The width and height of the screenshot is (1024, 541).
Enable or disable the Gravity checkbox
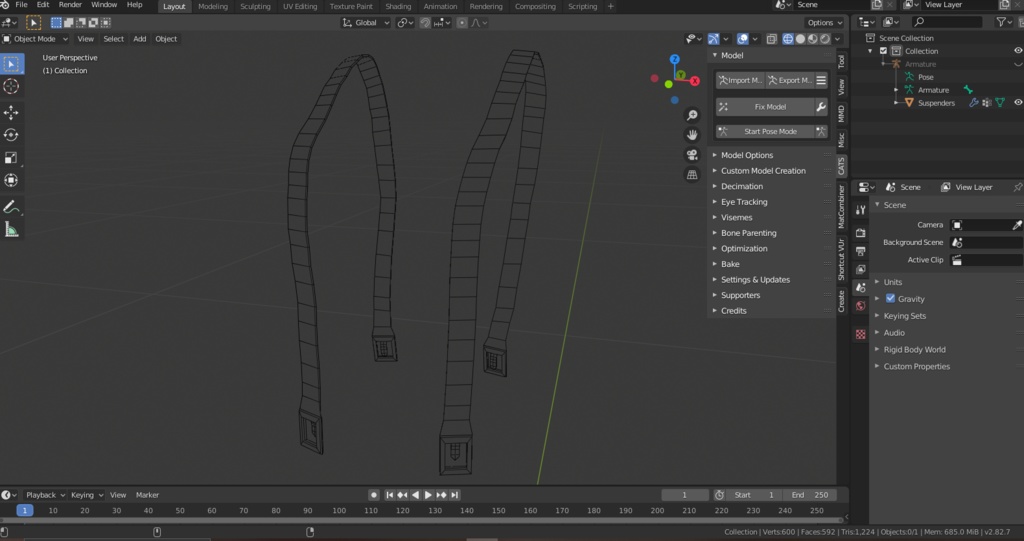click(890, 299)
